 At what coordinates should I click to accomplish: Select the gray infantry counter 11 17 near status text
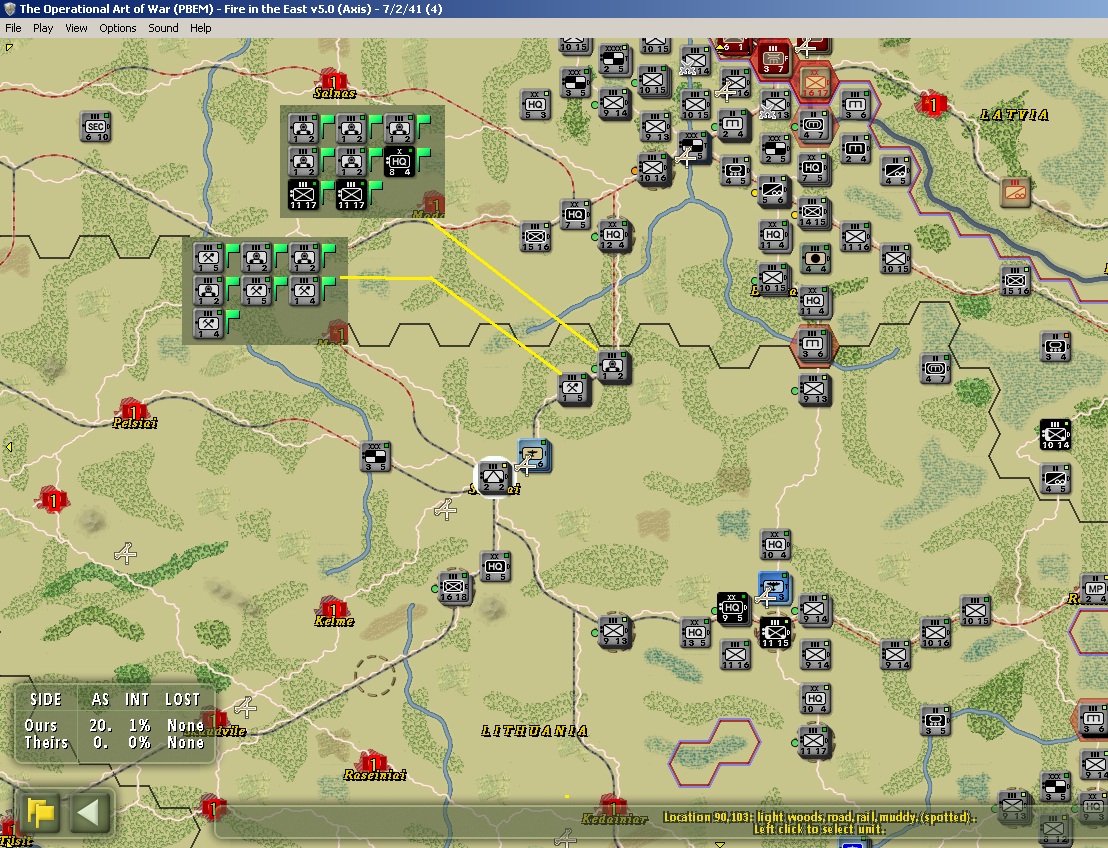point(813,741)
